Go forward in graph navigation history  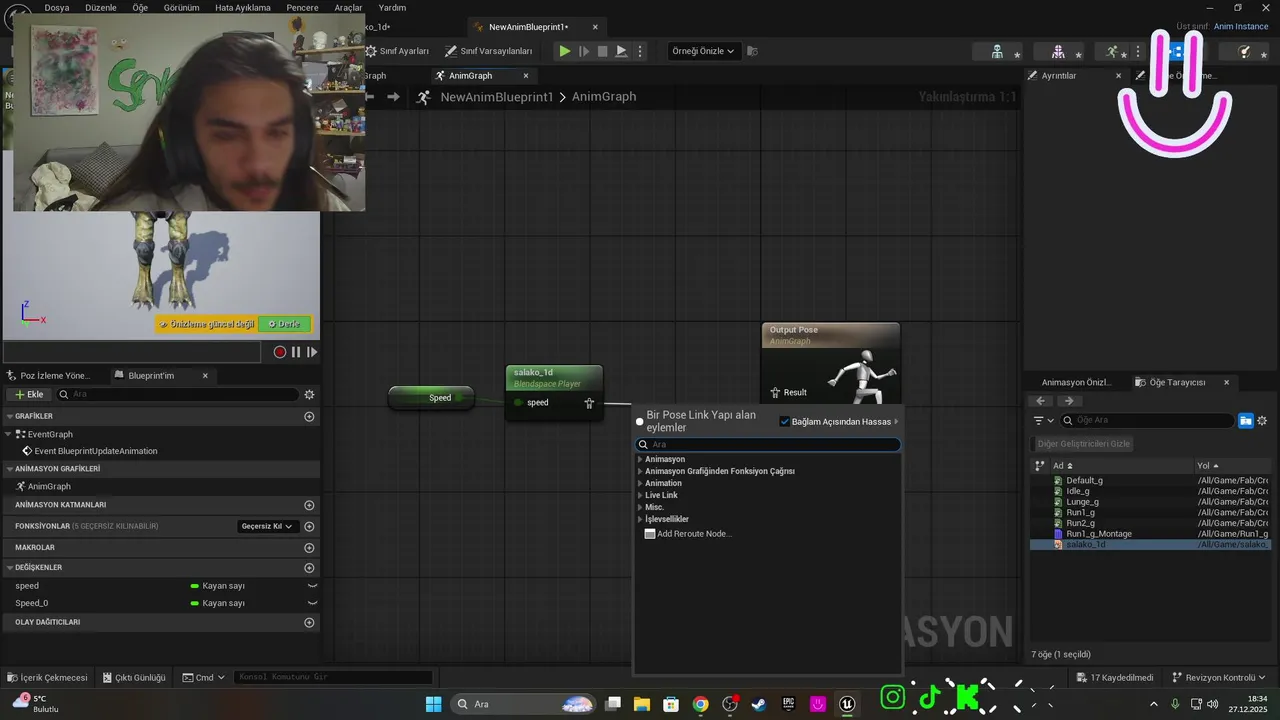pos(393,97)
